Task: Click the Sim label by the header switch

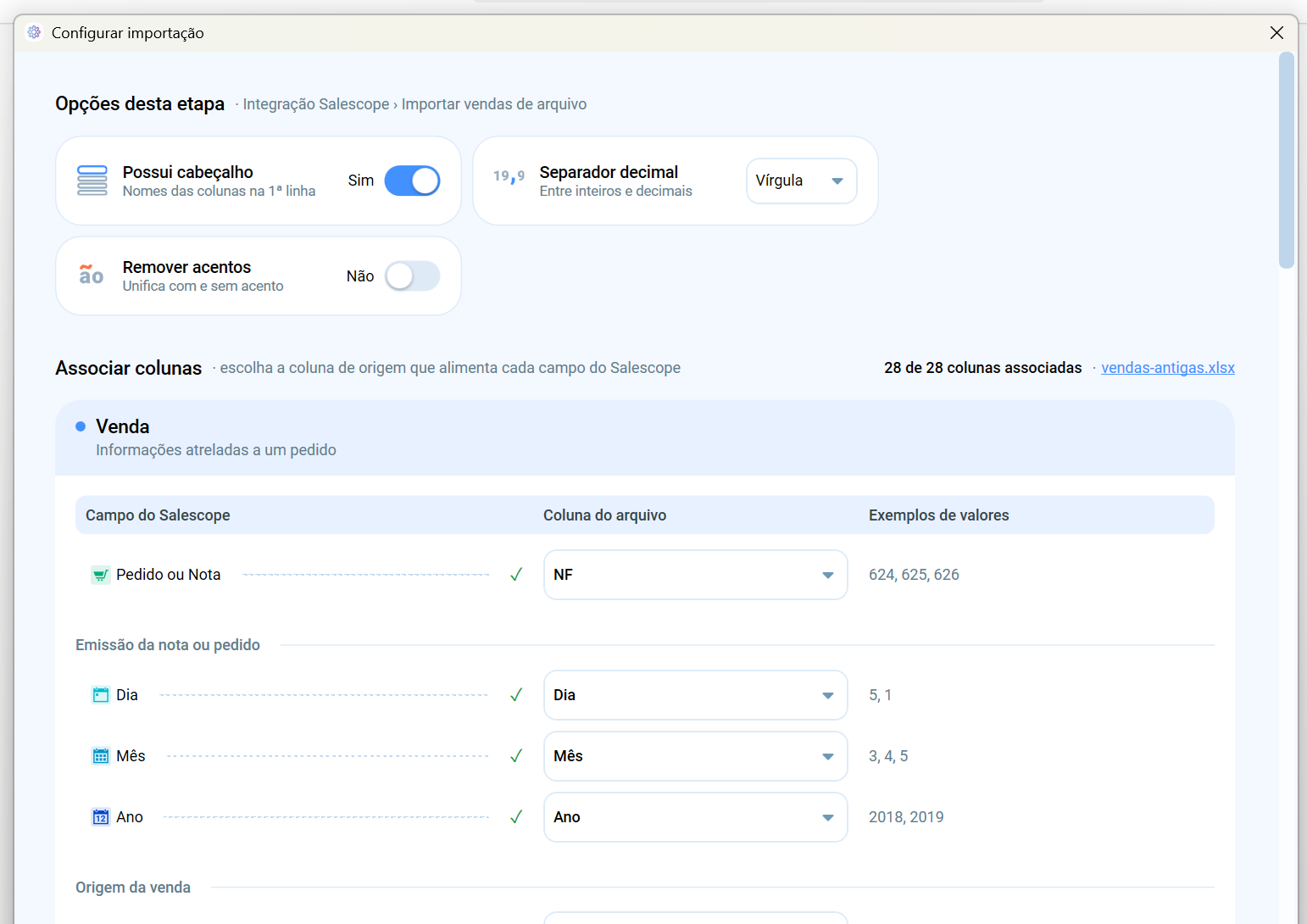Action: pyautogui.click(x=360, y=181)
